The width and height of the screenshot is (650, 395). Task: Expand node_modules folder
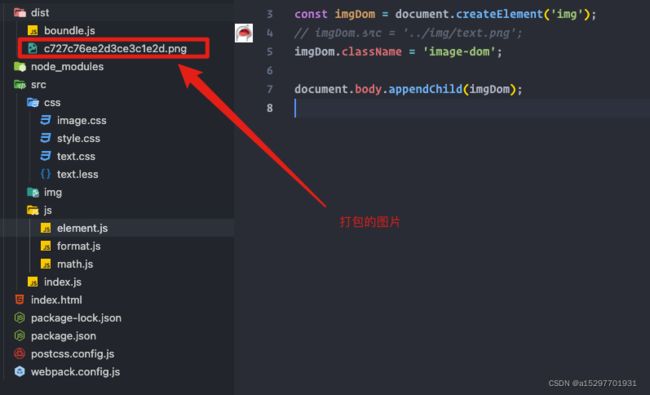tap(67, 67)
